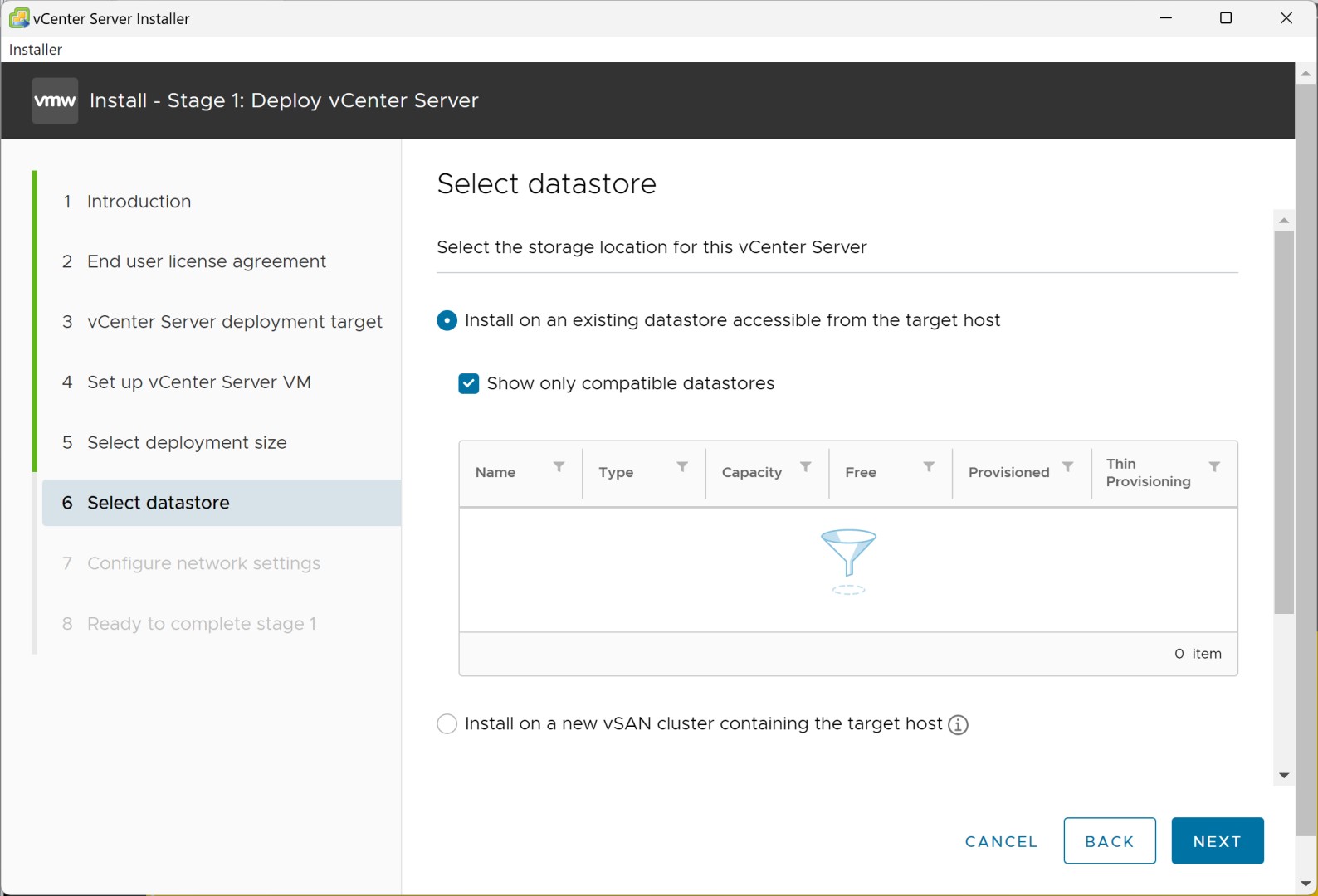Image resolution: width=1318 pixels, height=896 pixels.
Task: Click the Provisioned column header
Action: (x=1008, y=472)
